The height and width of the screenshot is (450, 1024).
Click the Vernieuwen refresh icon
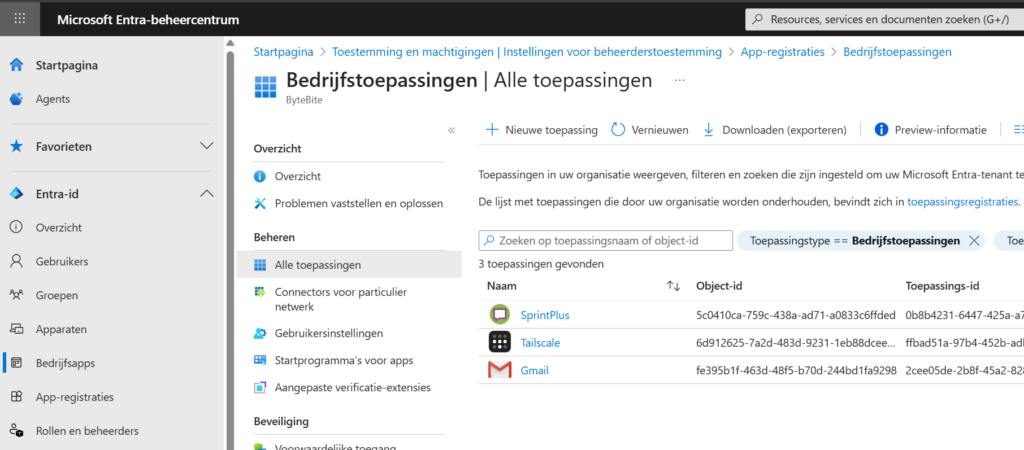(618, 130)
